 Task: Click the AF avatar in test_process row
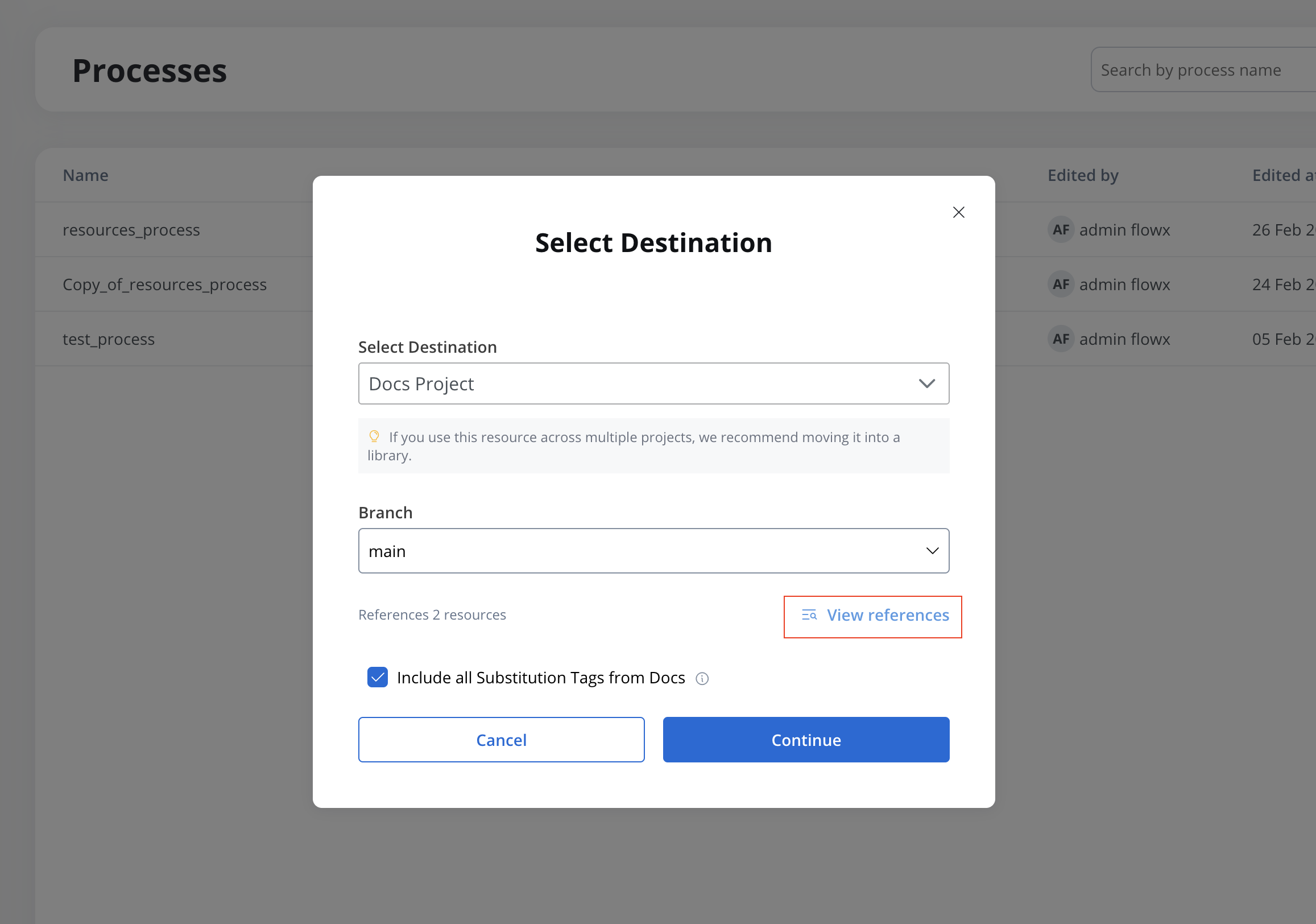[x=1061, y=339]
